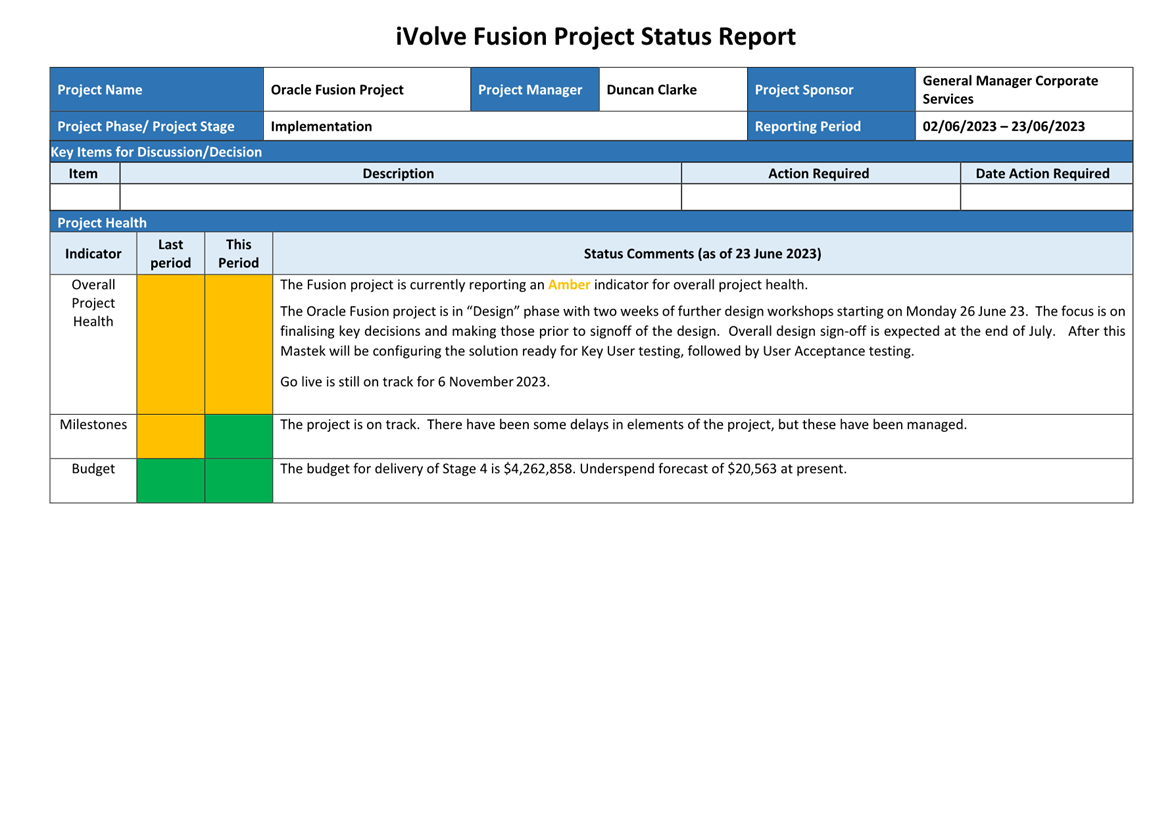Select the 'Project Sponsor' label cell
1153x815 pixels.
coord(832,90)
